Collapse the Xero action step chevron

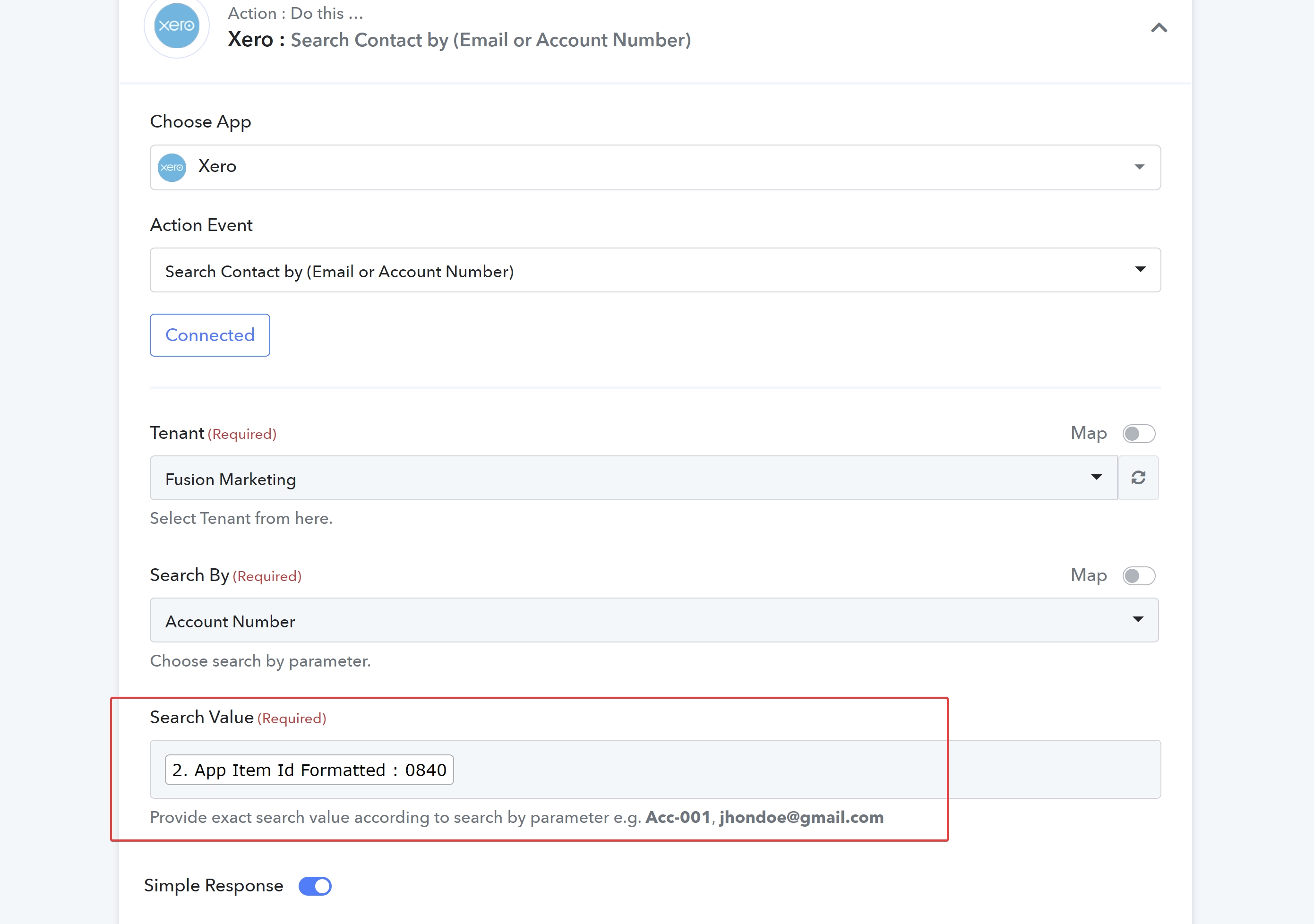[1159, 27]
